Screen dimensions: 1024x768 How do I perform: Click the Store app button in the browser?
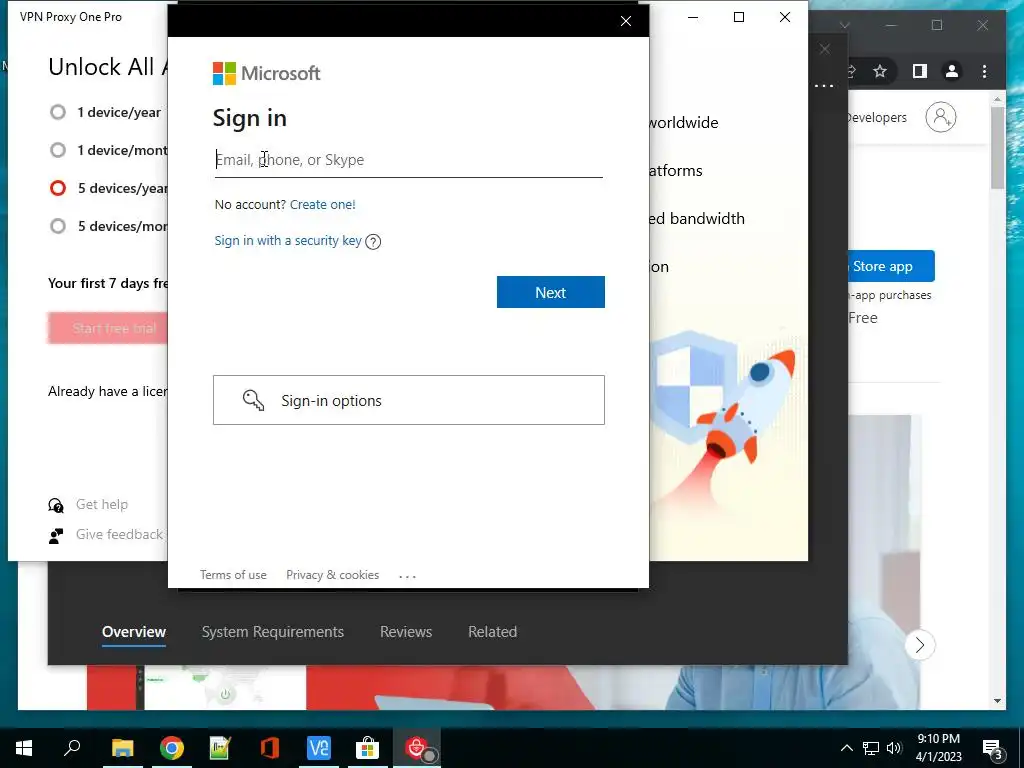click(x=891, y=266)
